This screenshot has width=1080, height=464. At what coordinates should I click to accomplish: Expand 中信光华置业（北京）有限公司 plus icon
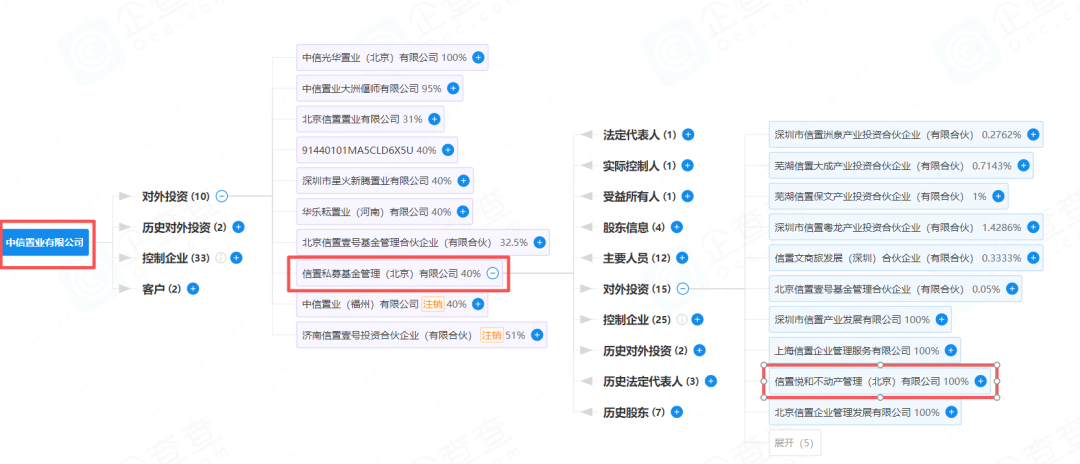(479, 58)
